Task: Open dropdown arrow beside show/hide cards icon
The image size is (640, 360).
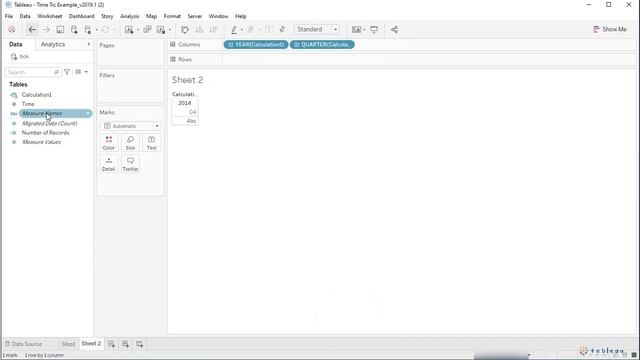Action: click(x=364, y=29)
